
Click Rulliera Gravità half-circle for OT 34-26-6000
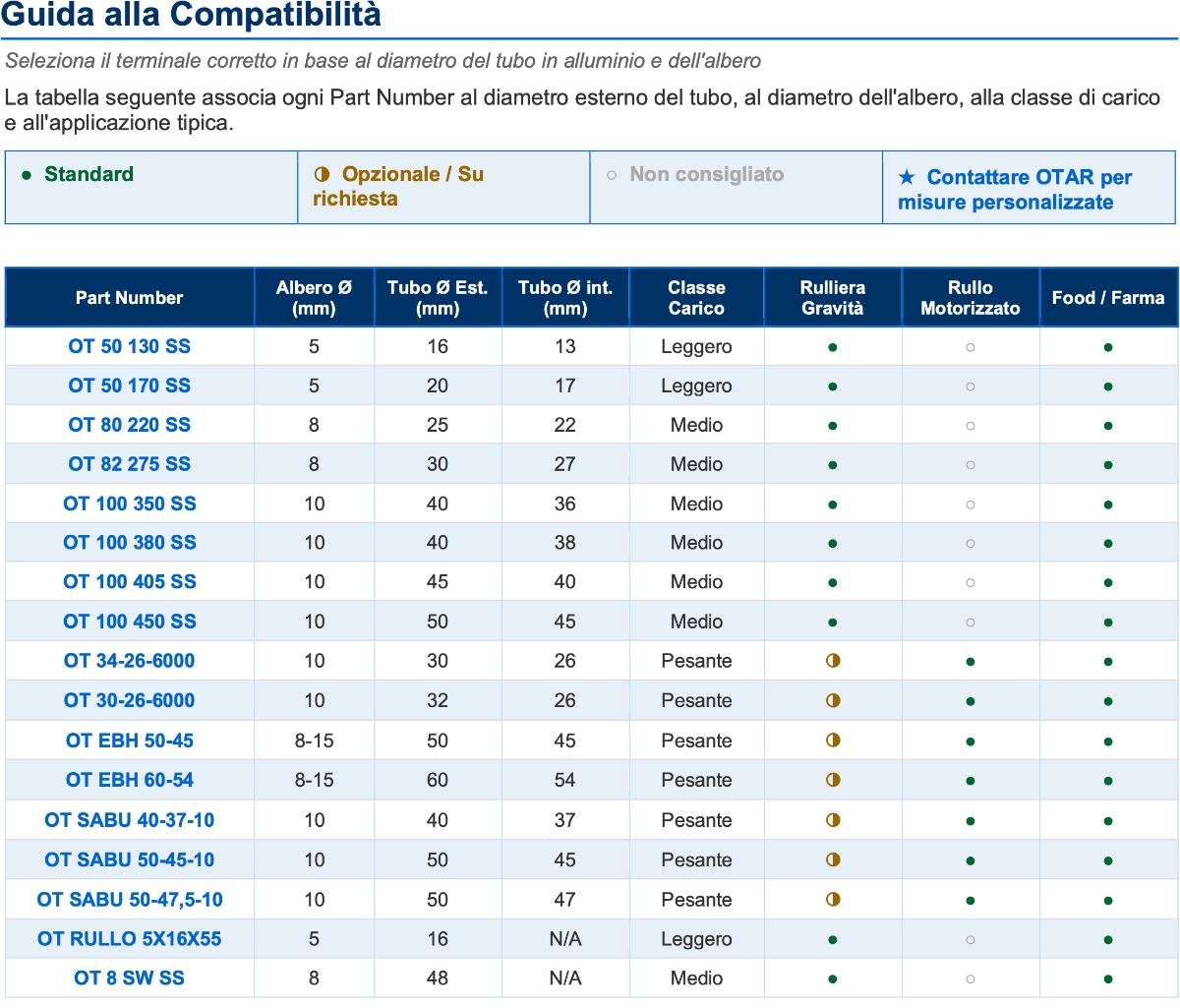pos(833,661)
